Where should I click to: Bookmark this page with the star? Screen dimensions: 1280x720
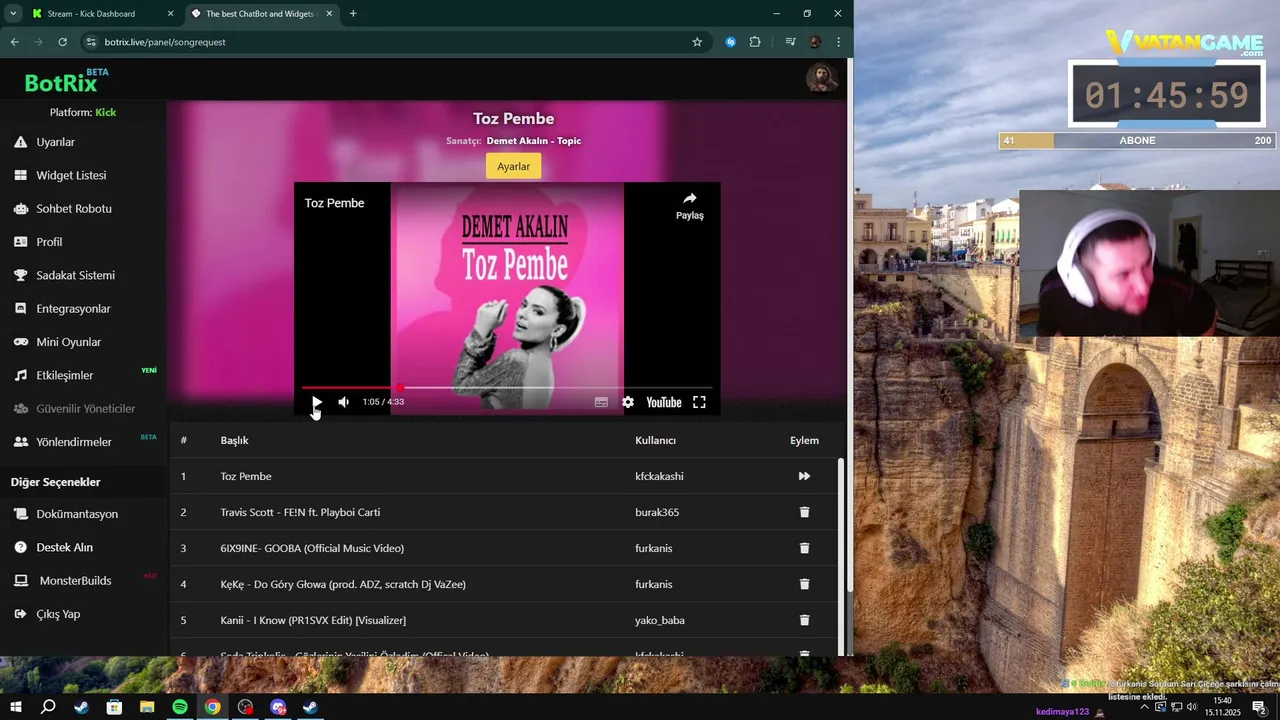[x=697, y=42]
